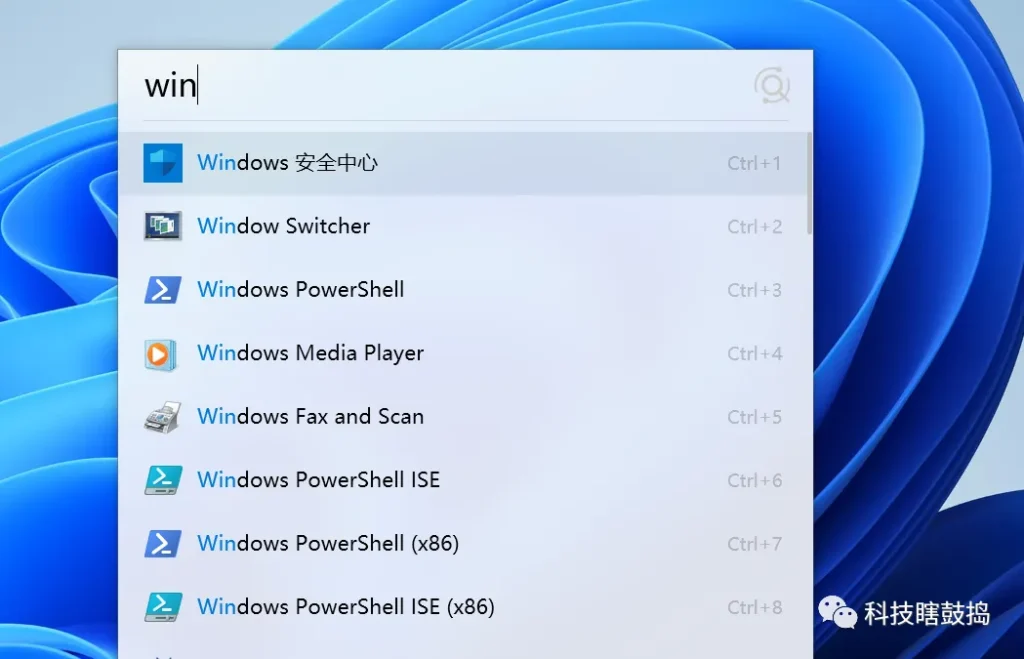Click the Ctrl+1 shortcut label
This screenshot has height=659, width=1024.
(754, 163)
